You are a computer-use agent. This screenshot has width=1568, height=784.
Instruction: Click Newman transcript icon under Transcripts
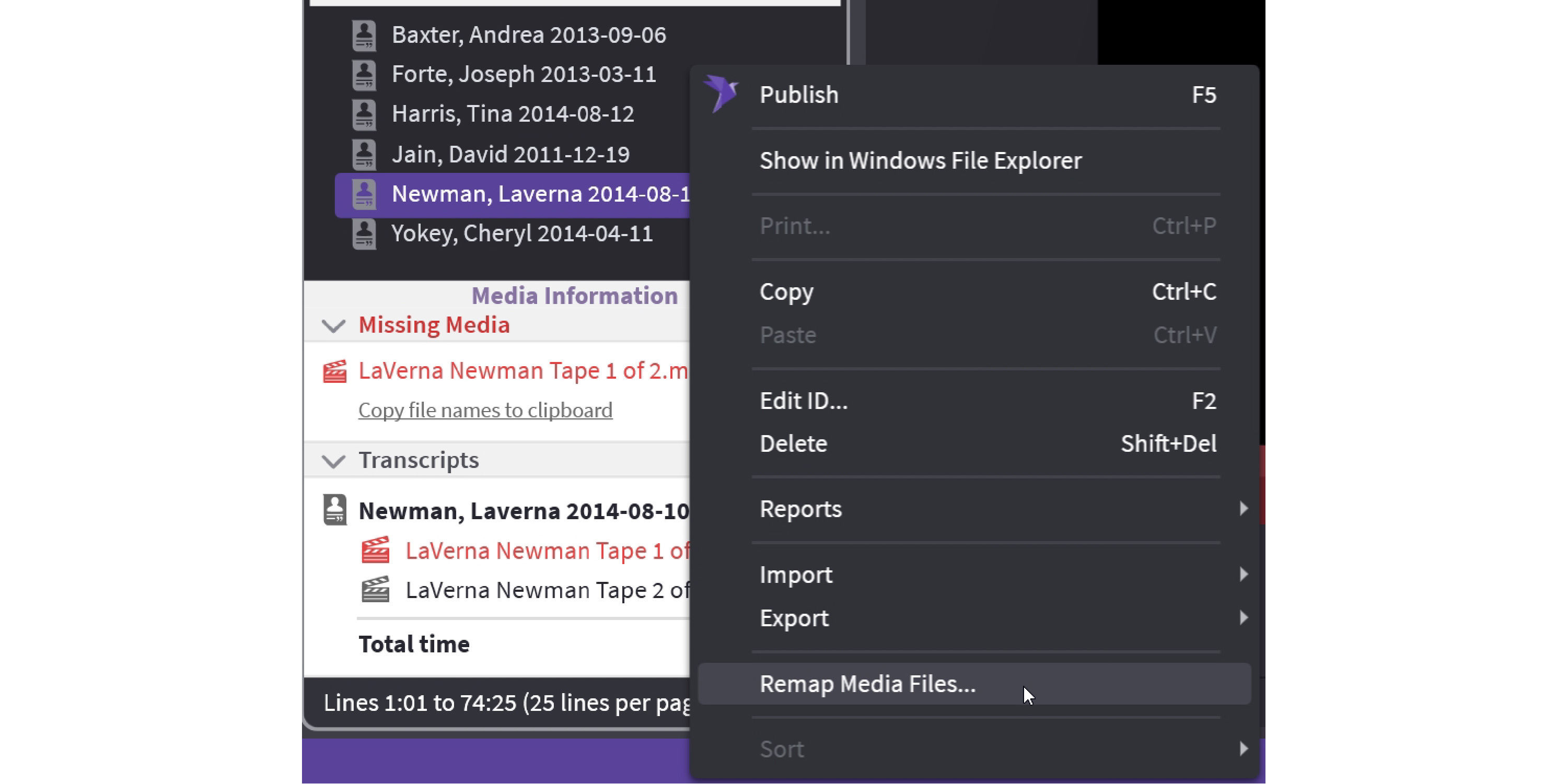click(335, 510)
